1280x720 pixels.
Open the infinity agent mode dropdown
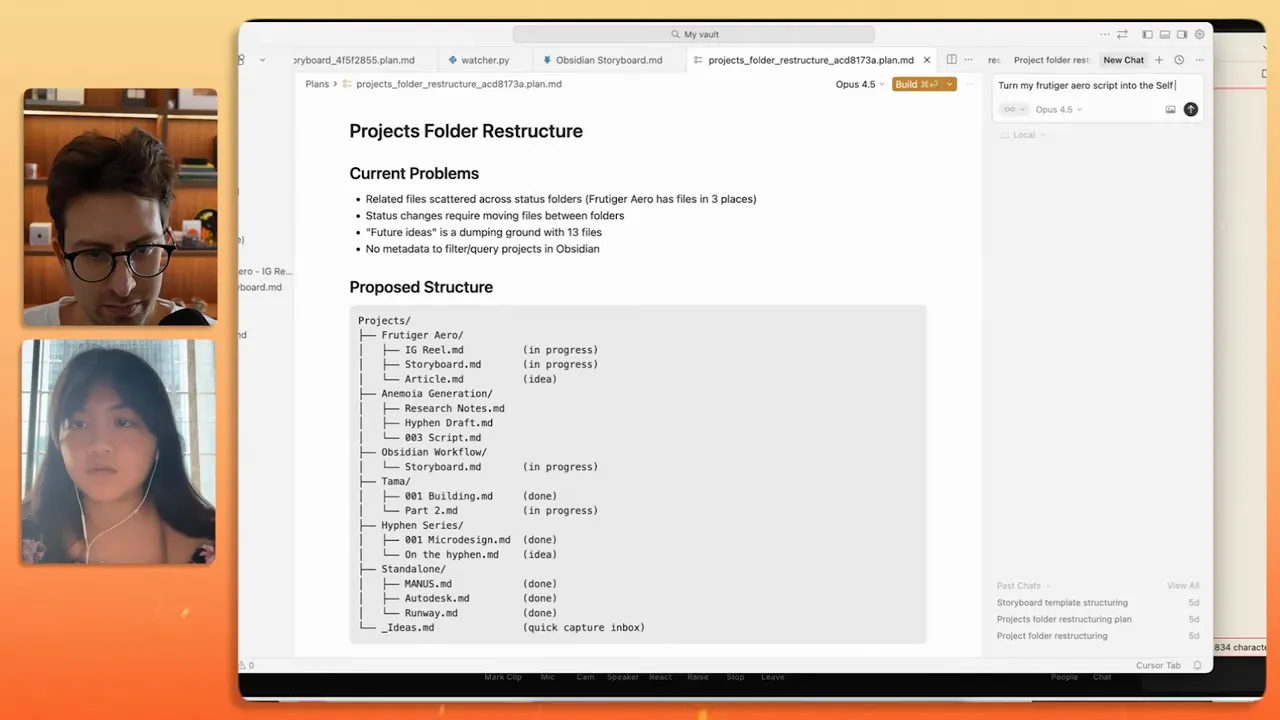tap(1014, 110)
